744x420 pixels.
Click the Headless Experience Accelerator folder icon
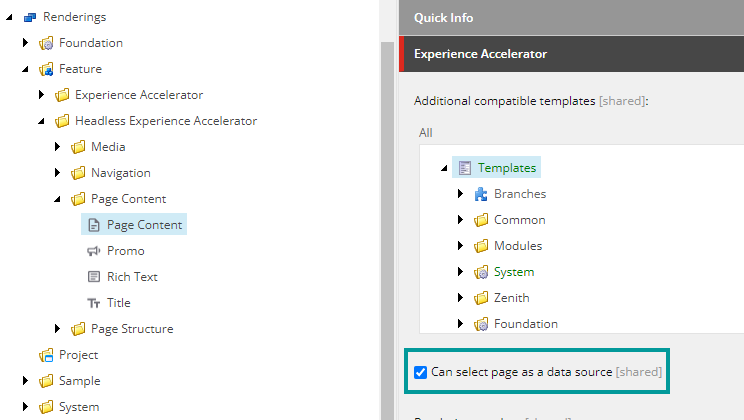(62, 121)
